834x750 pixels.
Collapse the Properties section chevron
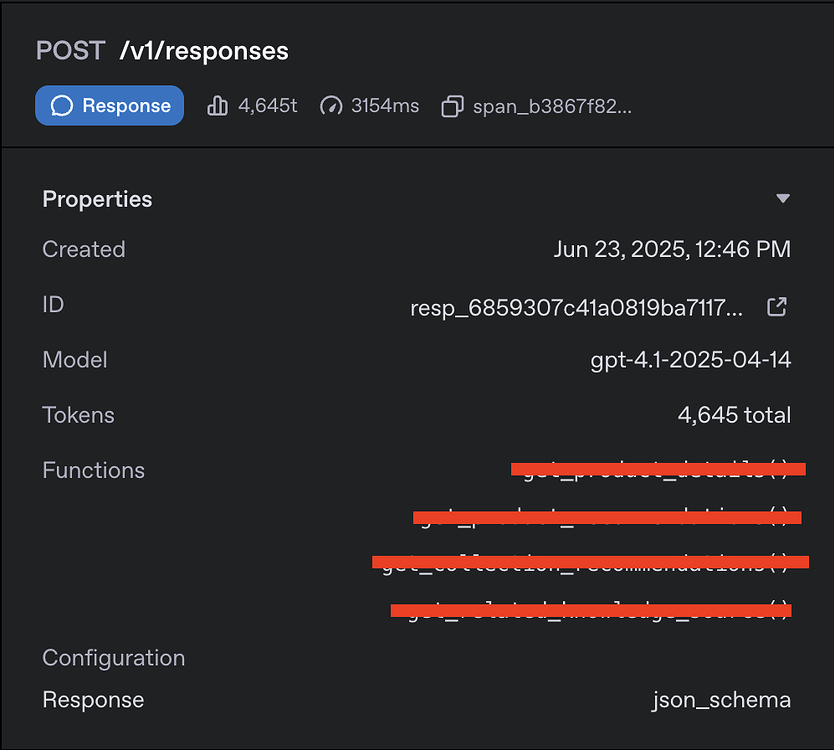point(783,198)
